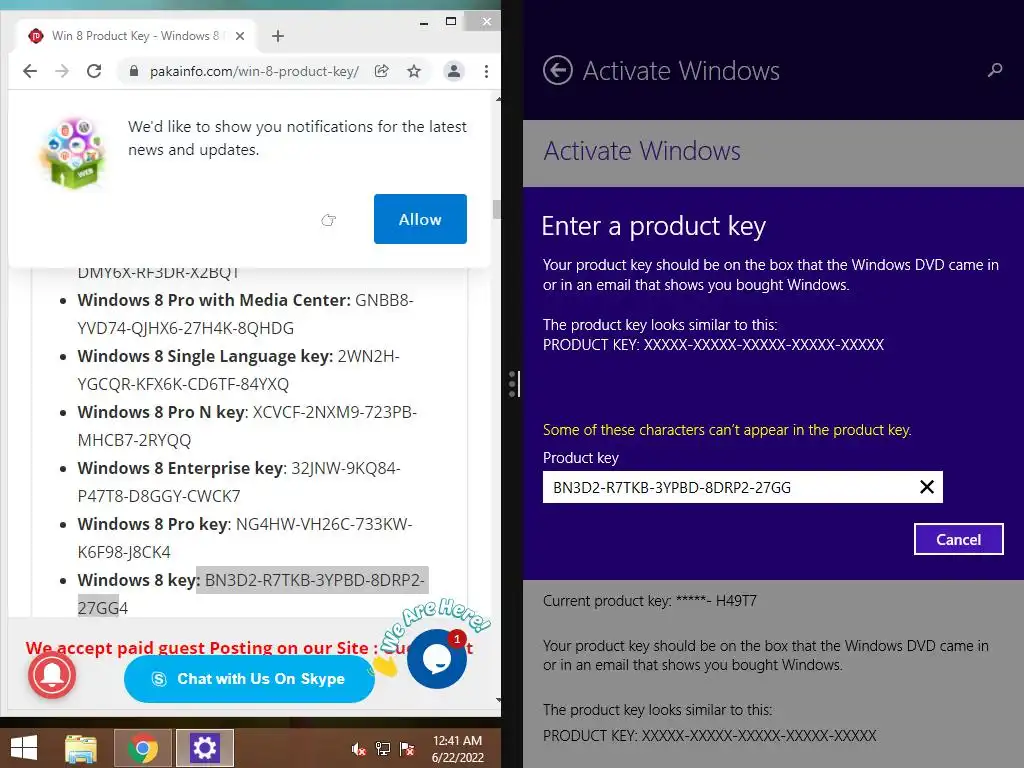The image size is (1024, 768).
Task: Cancel the product key dialog
Action: click(958, 539)
